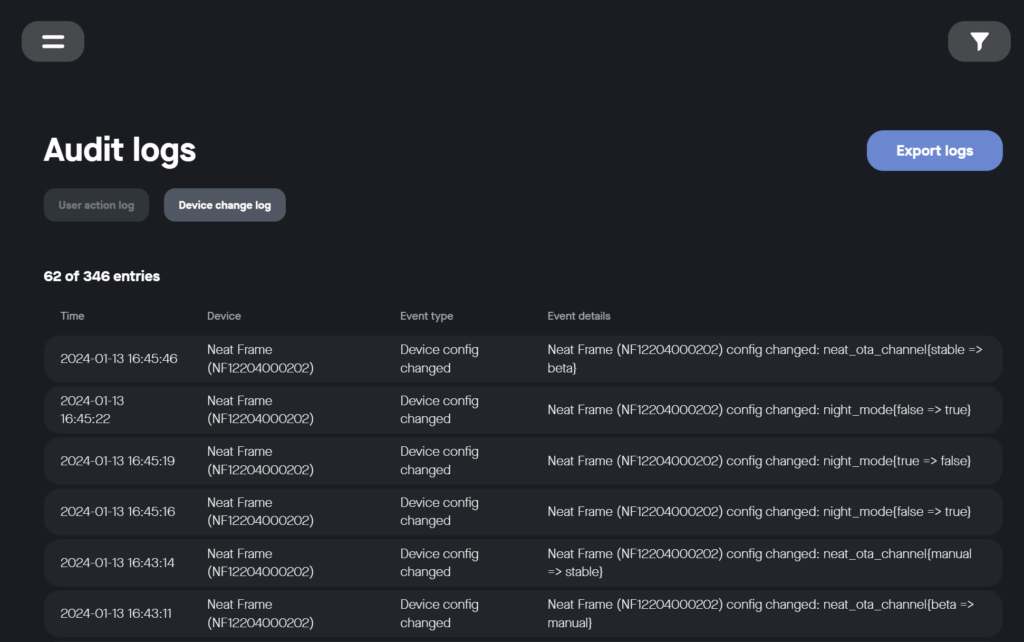Click the Event details column header
This screenshot has width=1024, height=642.
click(x=579, y=316)
